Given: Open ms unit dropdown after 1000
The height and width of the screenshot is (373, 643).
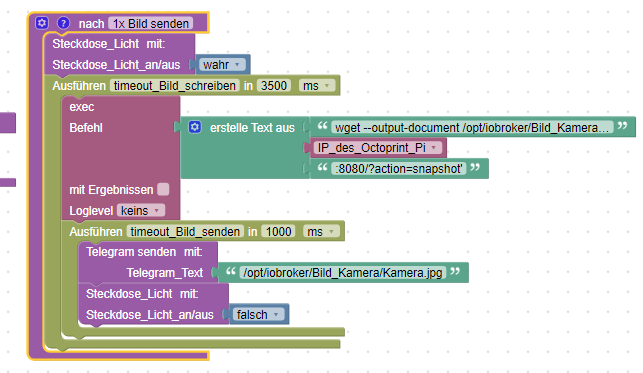Looking at the screenshot, I should coord(321,232).
